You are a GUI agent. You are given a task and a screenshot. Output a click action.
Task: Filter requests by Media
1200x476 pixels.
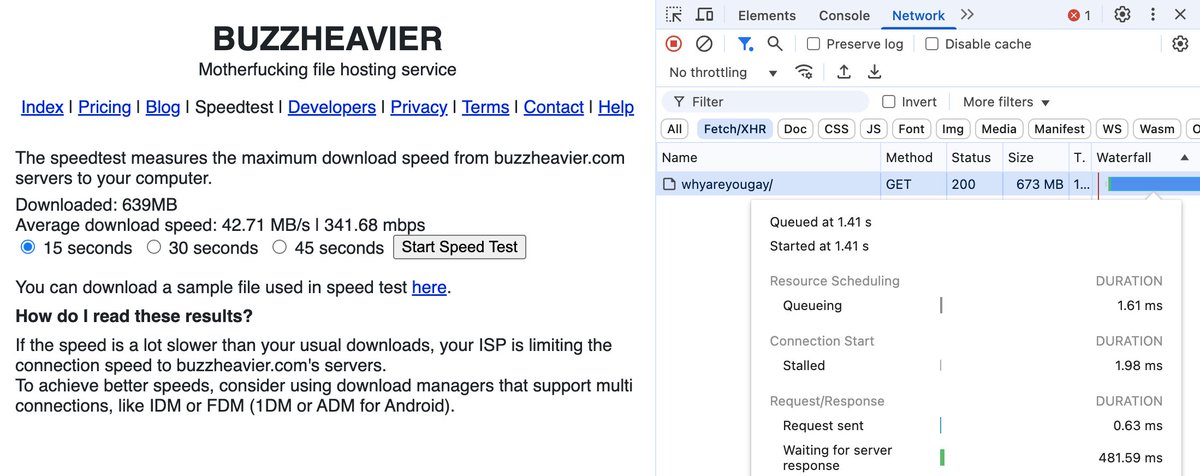pos(999,129)
